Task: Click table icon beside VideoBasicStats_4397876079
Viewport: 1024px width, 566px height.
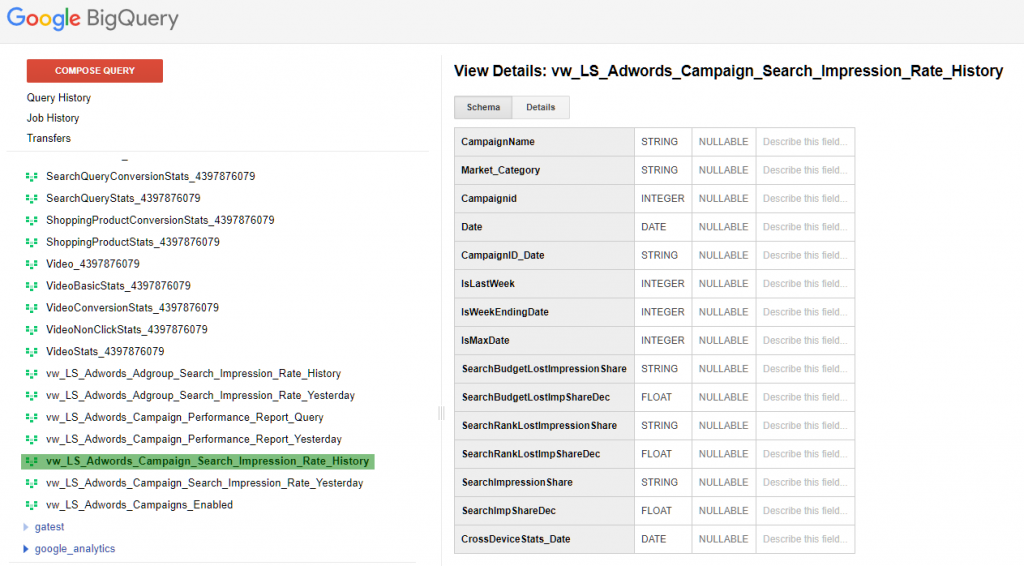Action: click(x=31, y=286)
